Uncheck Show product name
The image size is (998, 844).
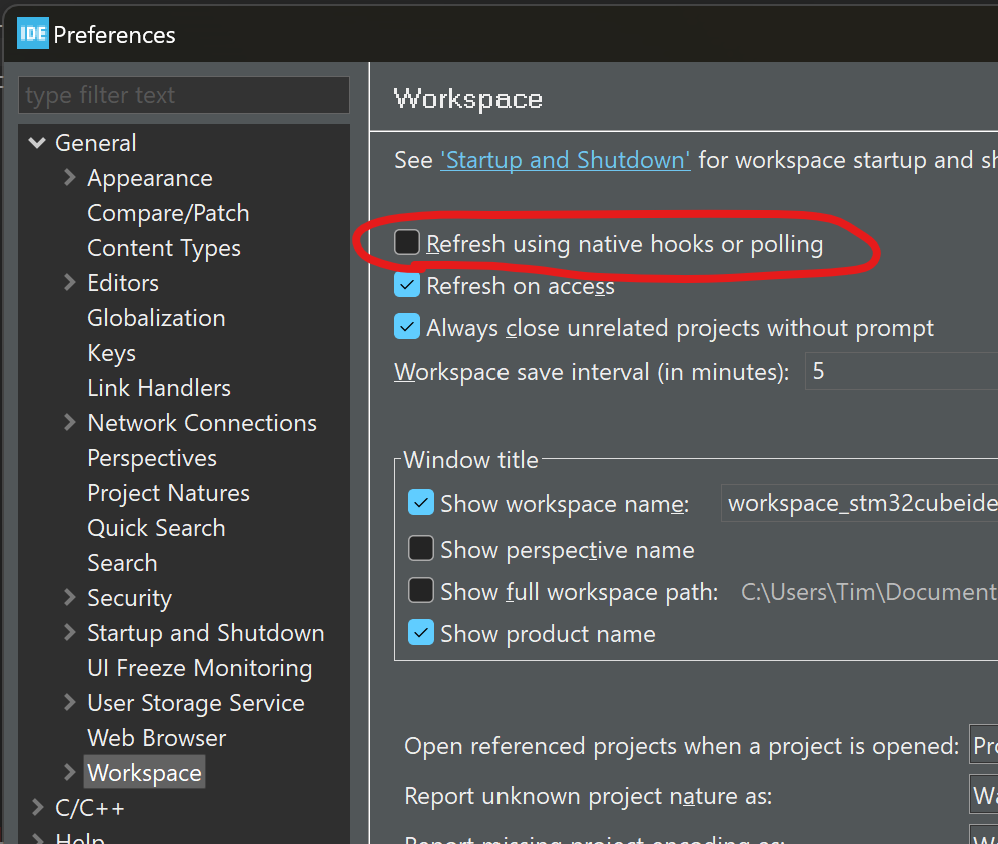pyautogui.click(x=421, y=633)
